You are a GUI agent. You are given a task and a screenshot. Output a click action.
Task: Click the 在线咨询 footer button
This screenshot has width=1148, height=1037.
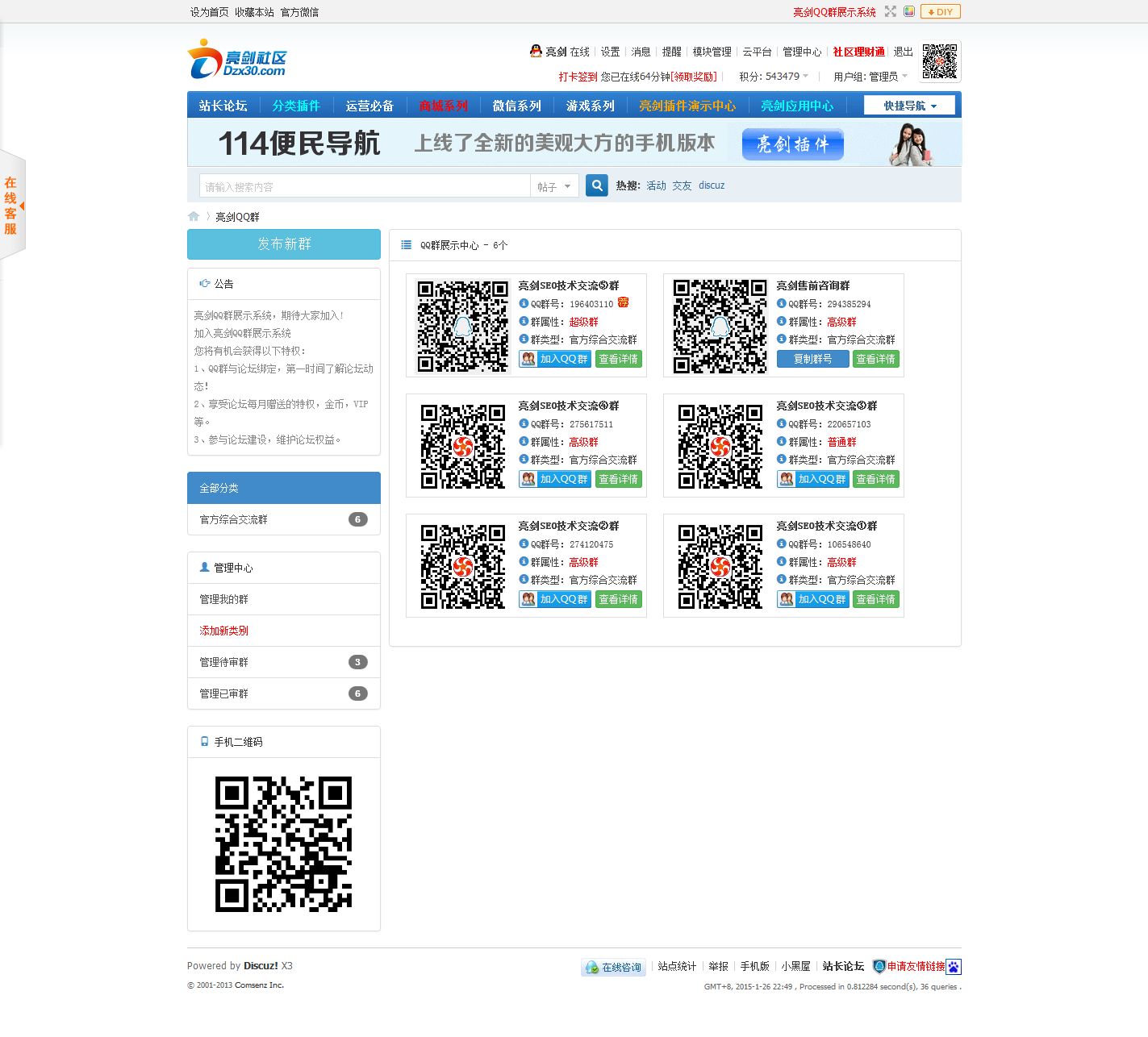click(614, 967)
